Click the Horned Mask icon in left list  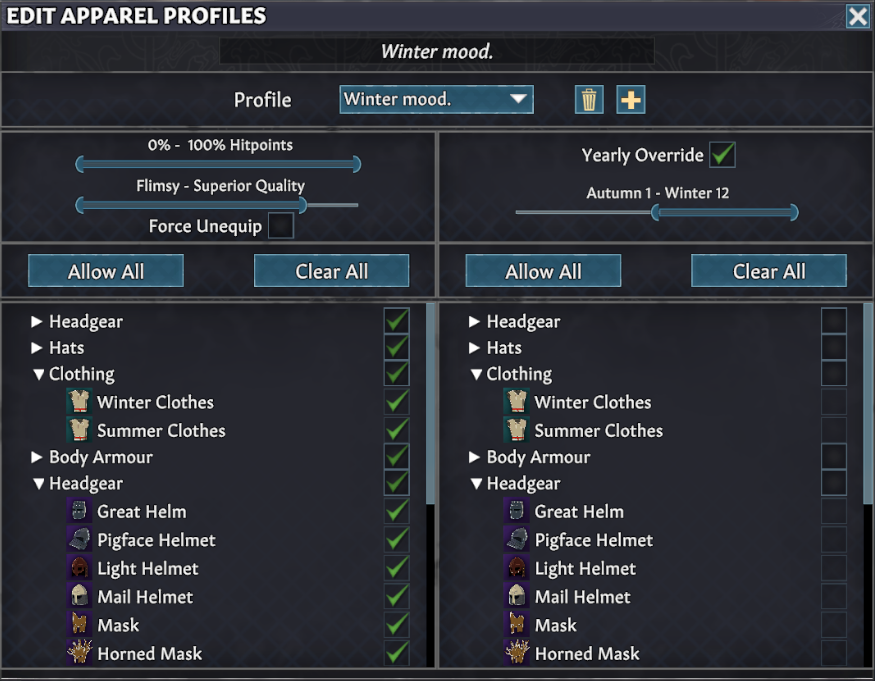80,654
